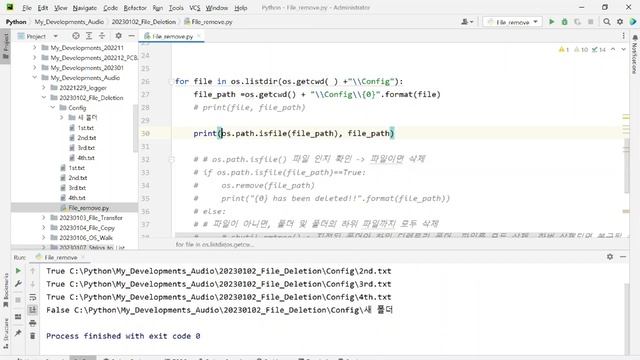
Task: Open the Refactor menu
Action: 135,8
